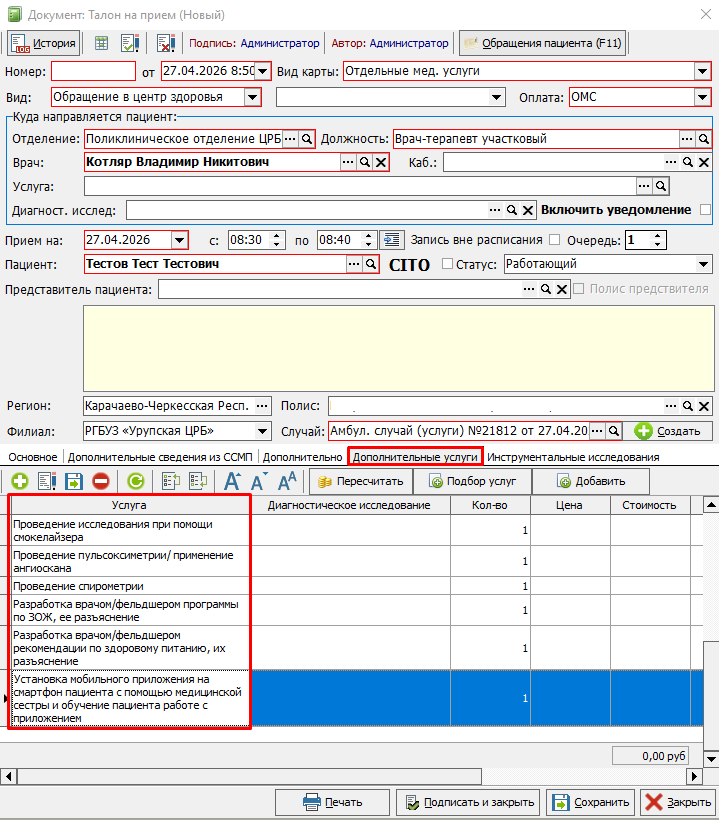719x820 pixels.
Task: Open the 'Оплата' dropdown showing ОМС
Action: [701, 97]
